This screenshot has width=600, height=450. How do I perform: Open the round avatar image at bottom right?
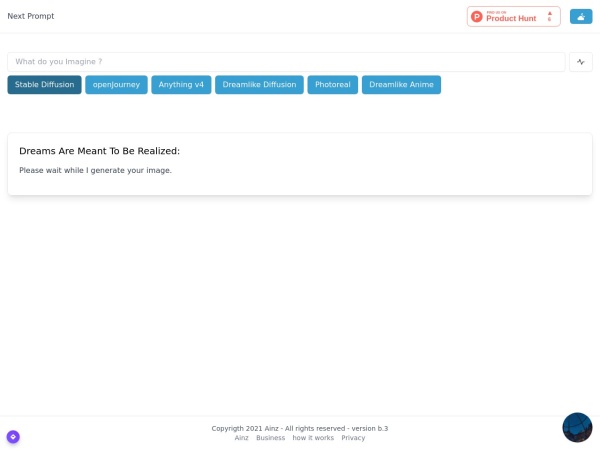tap(577, 427)
